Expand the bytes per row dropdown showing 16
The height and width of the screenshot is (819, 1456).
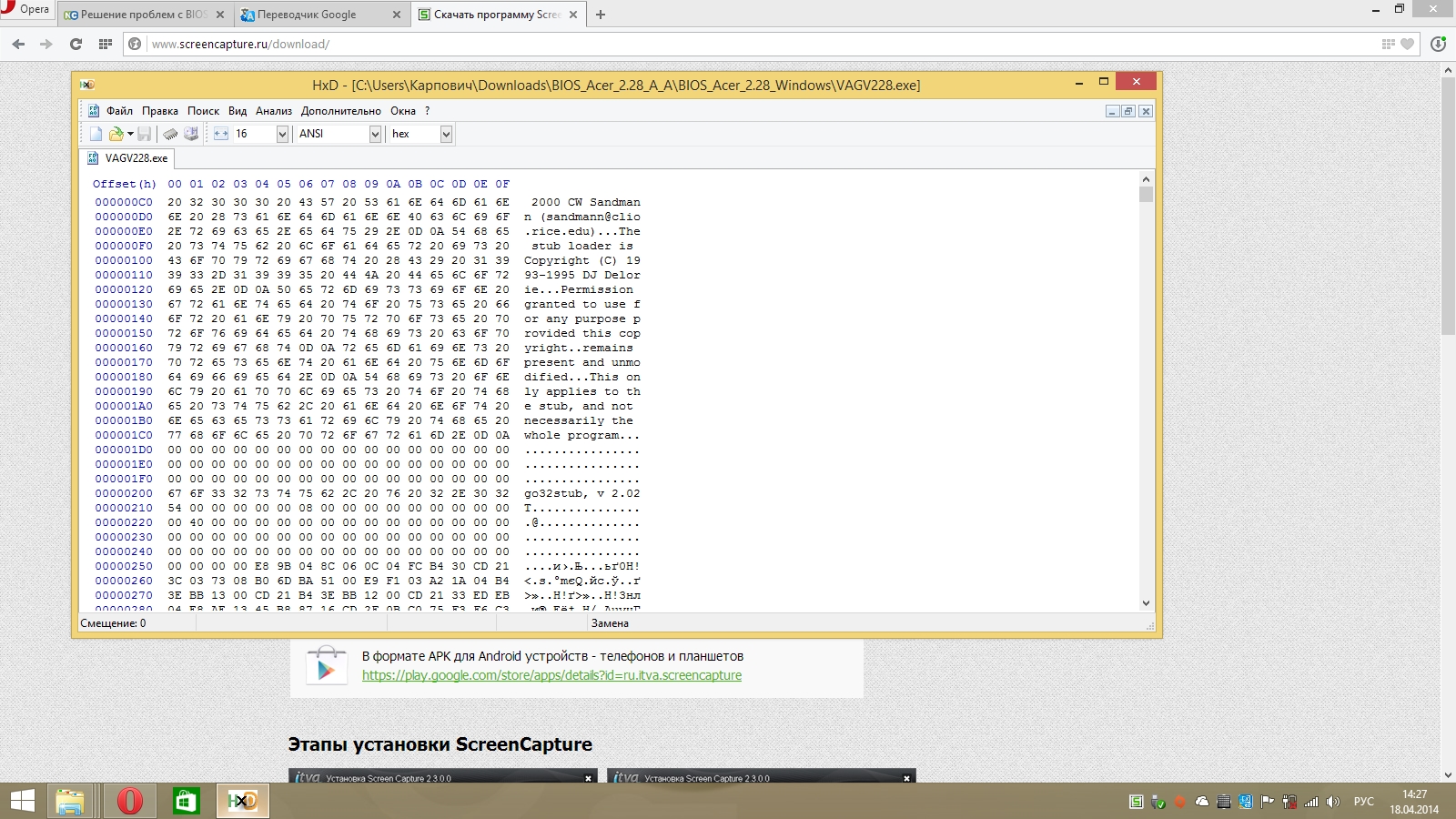(282, 134)
